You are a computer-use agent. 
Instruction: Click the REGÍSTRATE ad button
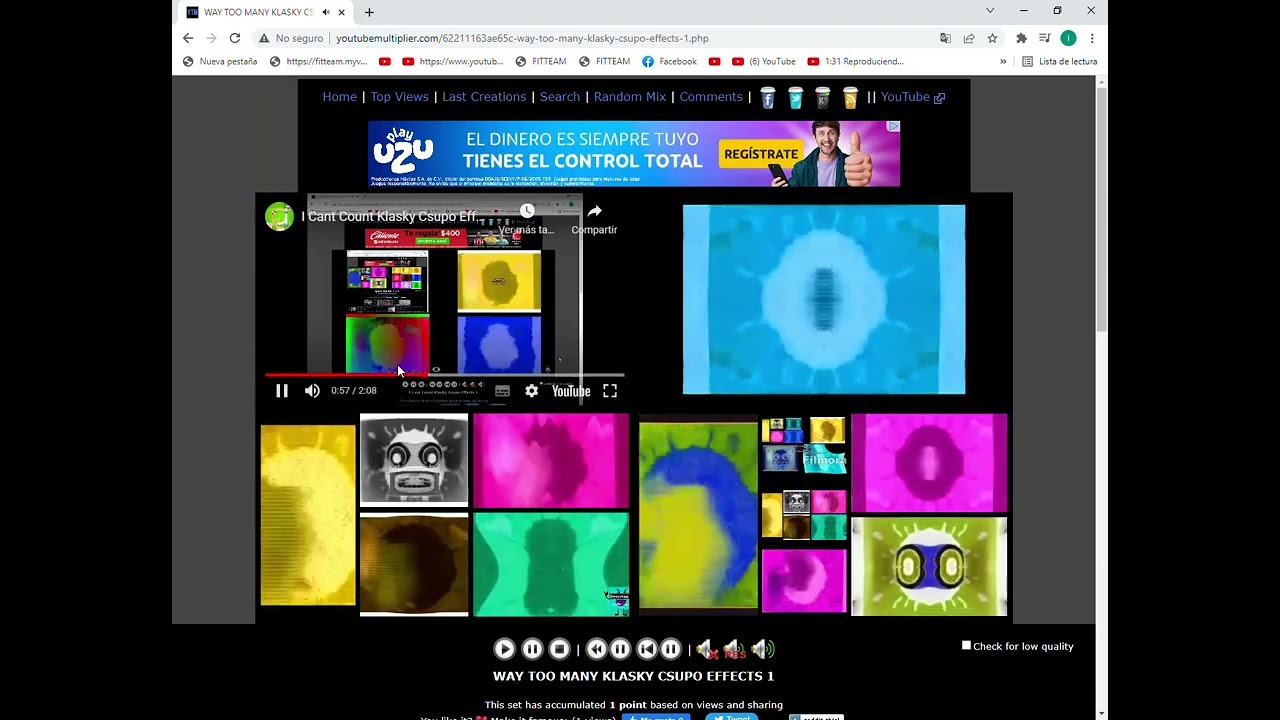tap(761, 154)
